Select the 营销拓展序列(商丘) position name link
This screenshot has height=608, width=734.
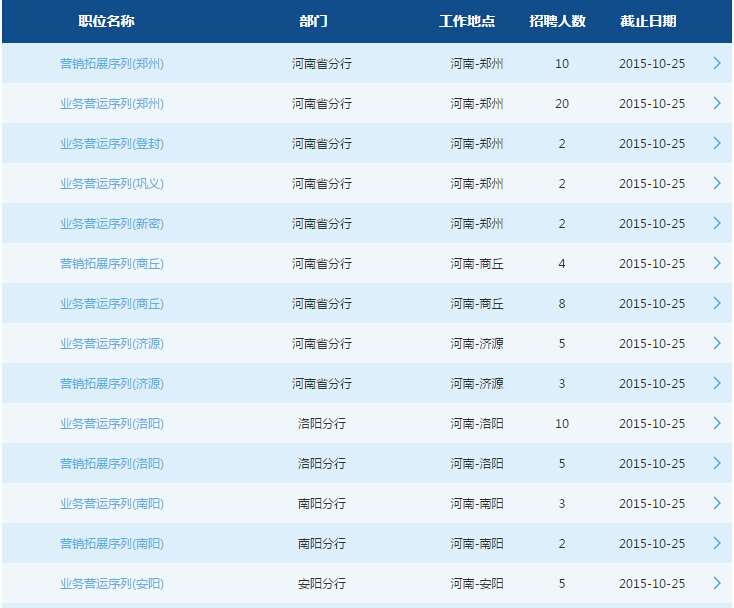click(111, 264)
